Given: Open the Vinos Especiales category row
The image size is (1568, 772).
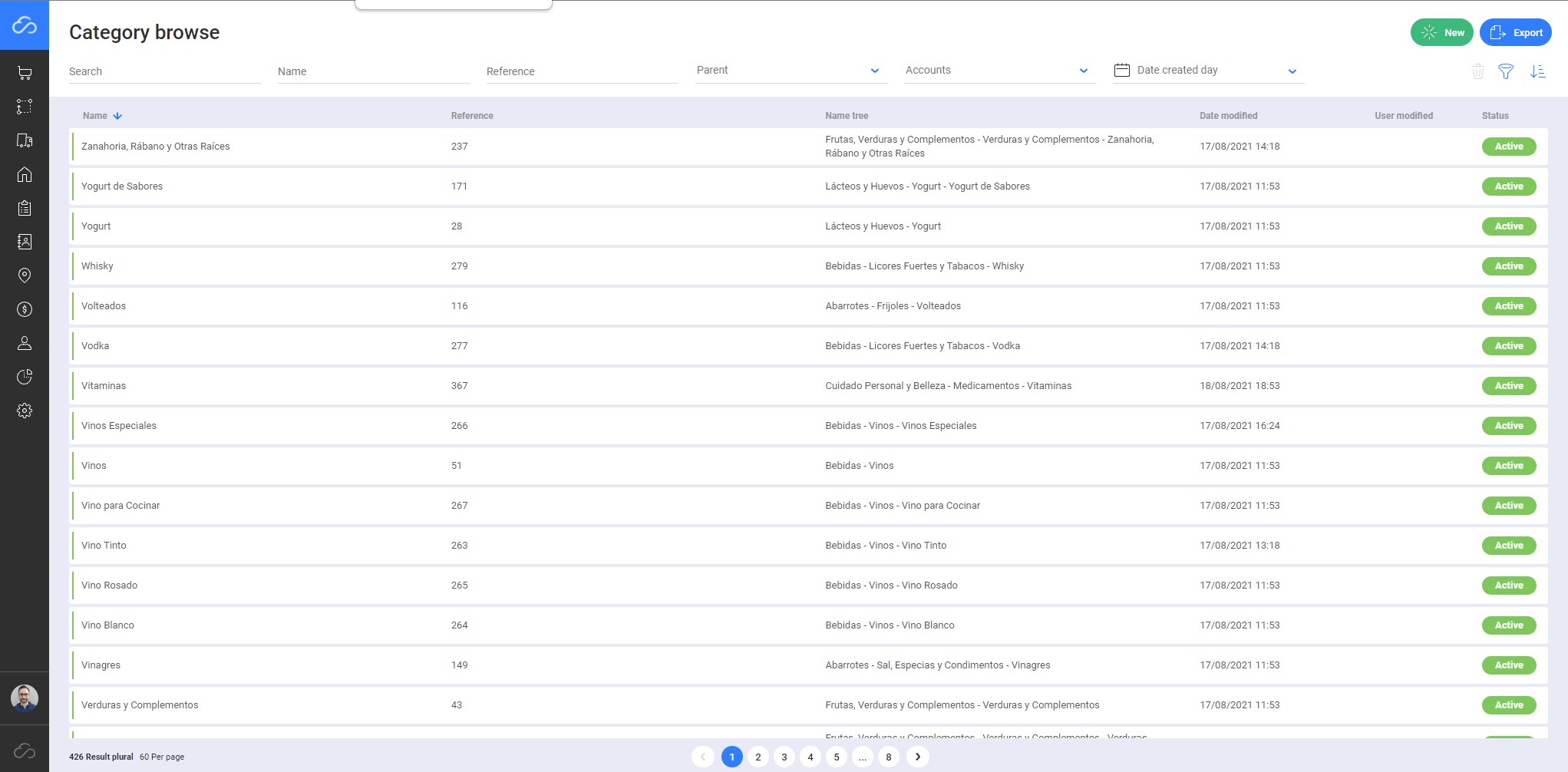Looking at the screenshot, I should [809, 426].
